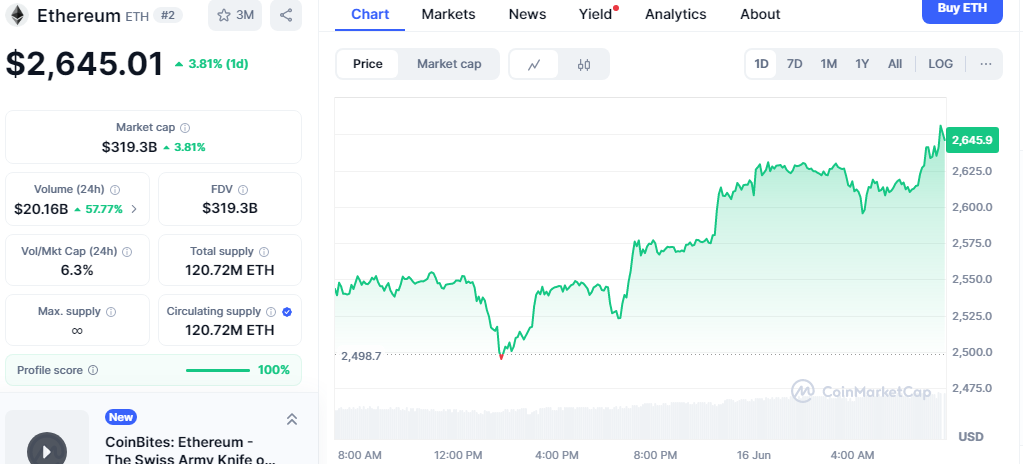
Task: Set chart range to 7D
Action: (795, 64)
